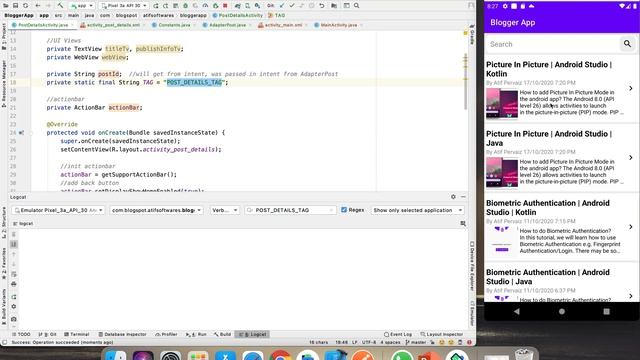
Task: Click the Open file icon in the toolbar
Action: [6, 6]
